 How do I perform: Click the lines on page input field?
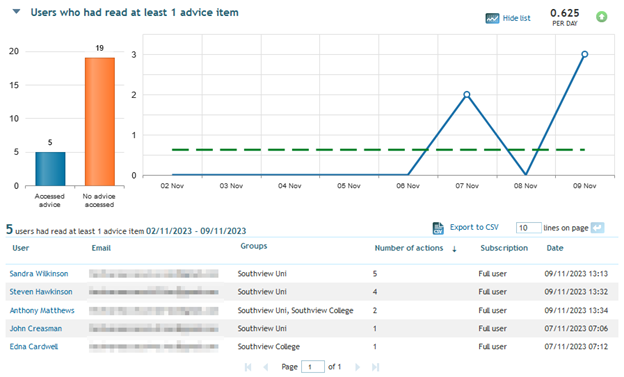pos(528,228)
